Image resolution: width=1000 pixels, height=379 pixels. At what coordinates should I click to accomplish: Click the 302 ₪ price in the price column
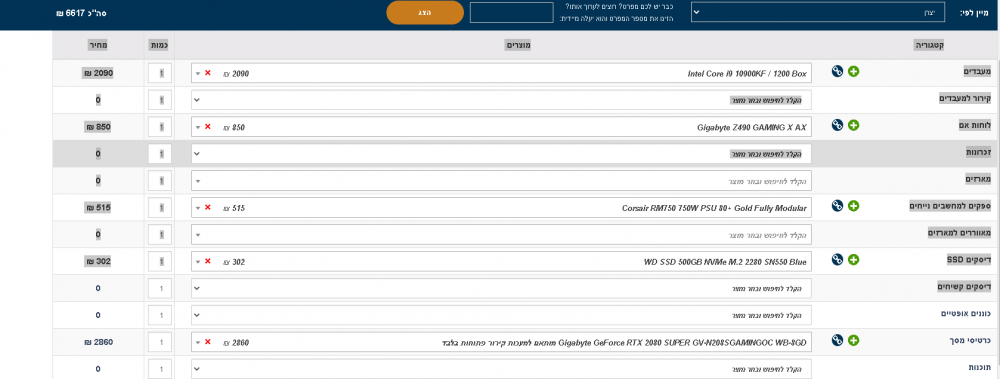pyautogui.click(x=98, y=262)
